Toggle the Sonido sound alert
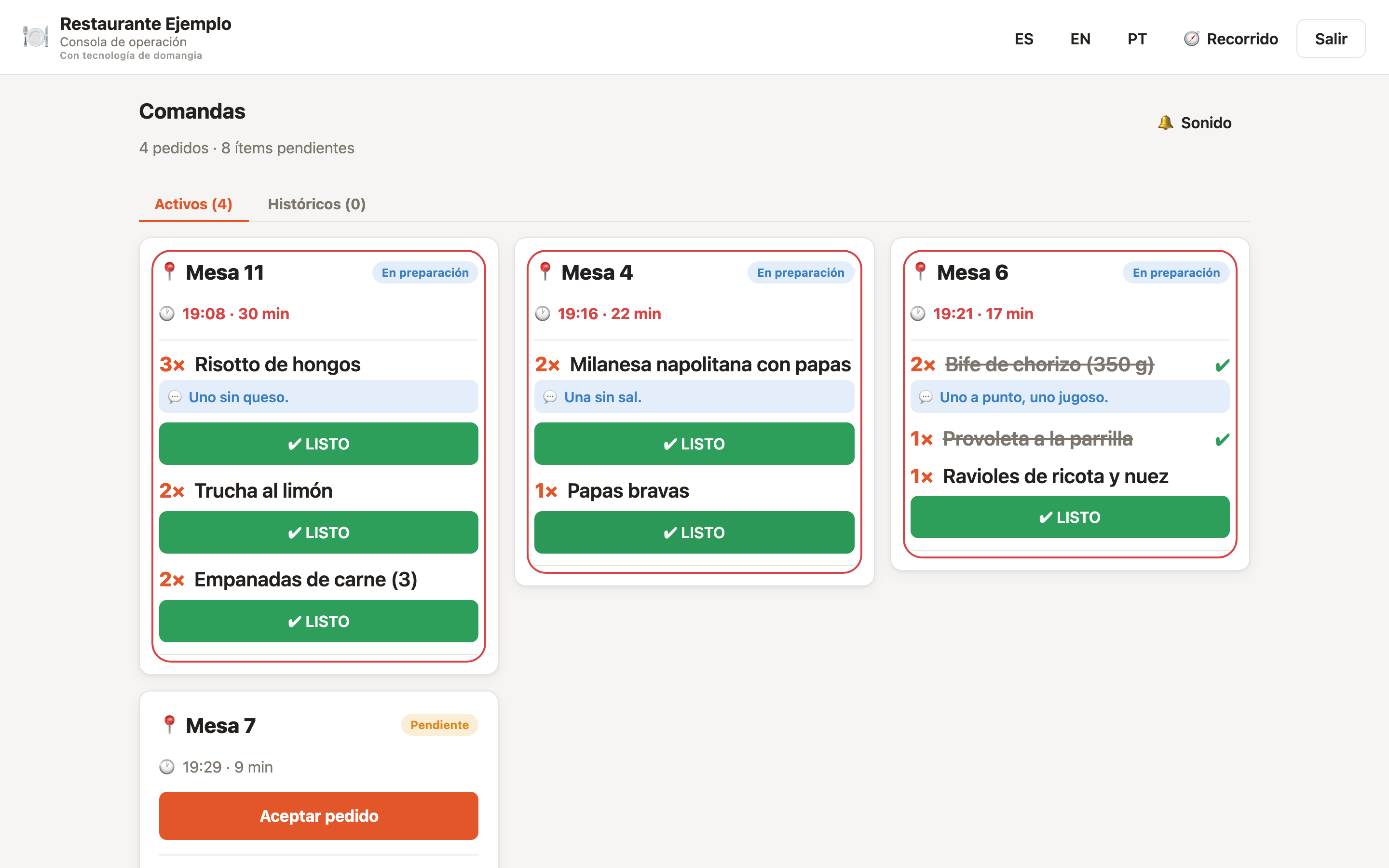1389x868 pixels. 1195,122
